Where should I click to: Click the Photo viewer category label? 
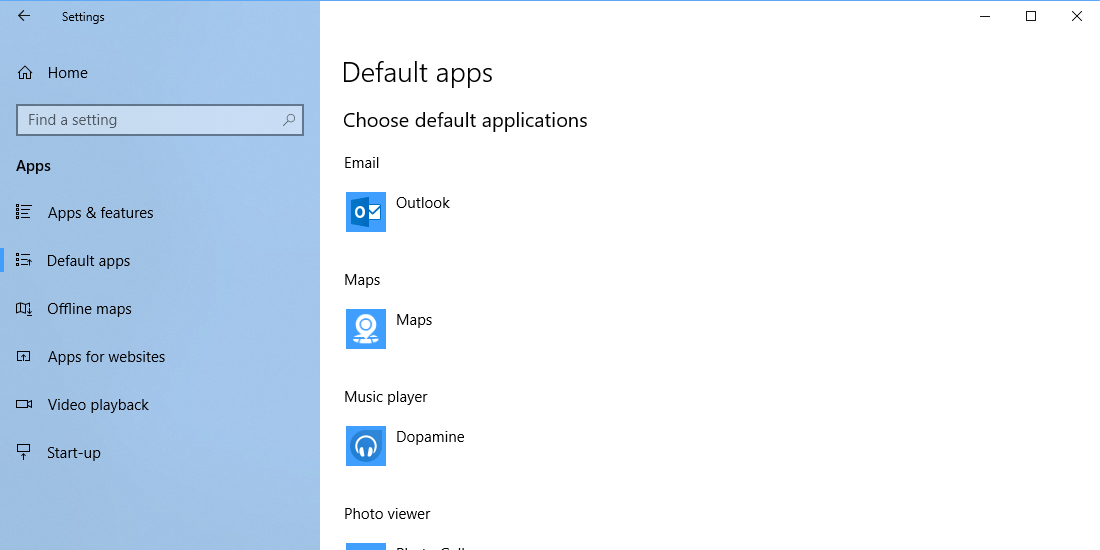point(387,514)
